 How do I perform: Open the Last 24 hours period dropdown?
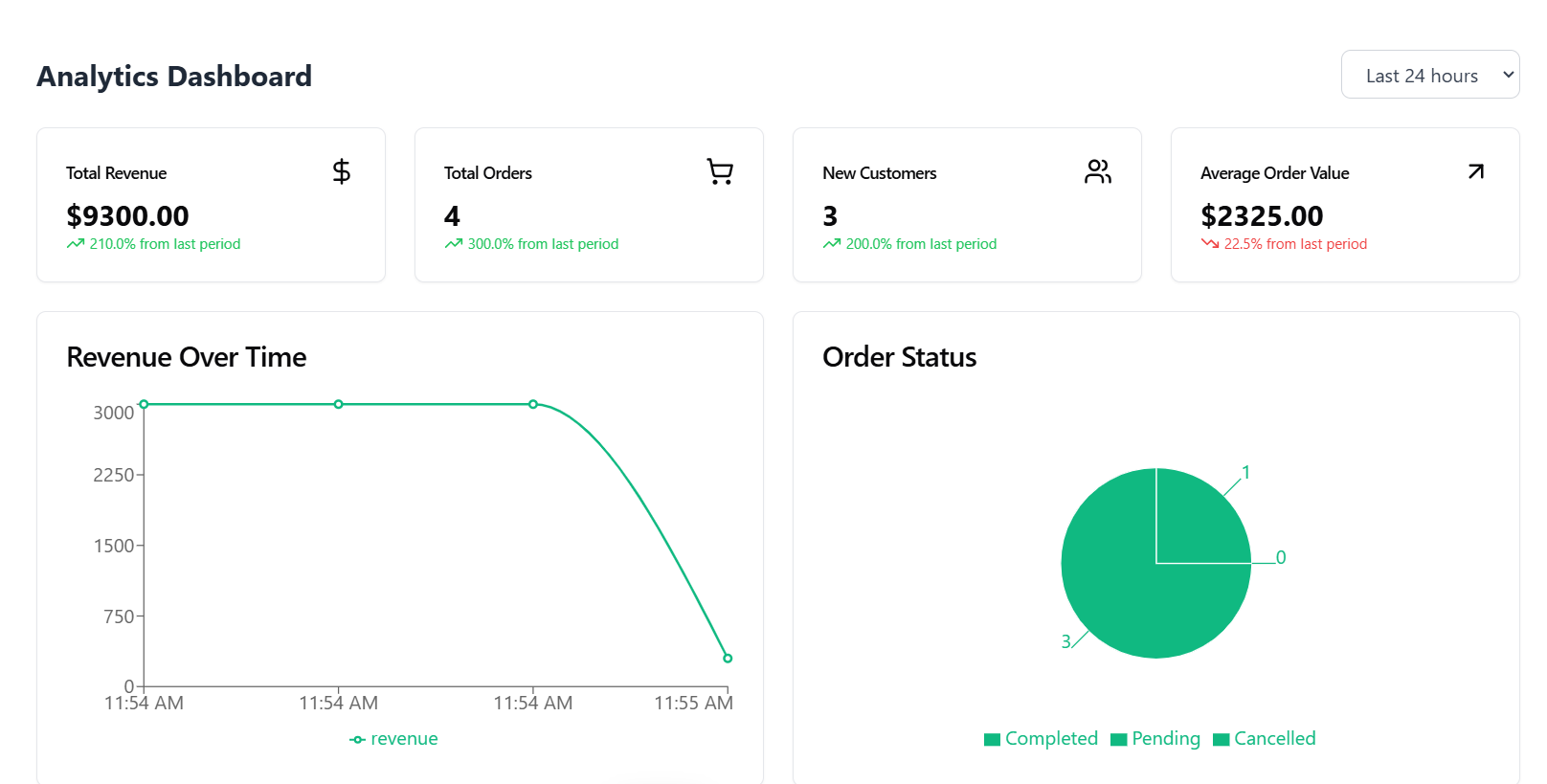1430,75
